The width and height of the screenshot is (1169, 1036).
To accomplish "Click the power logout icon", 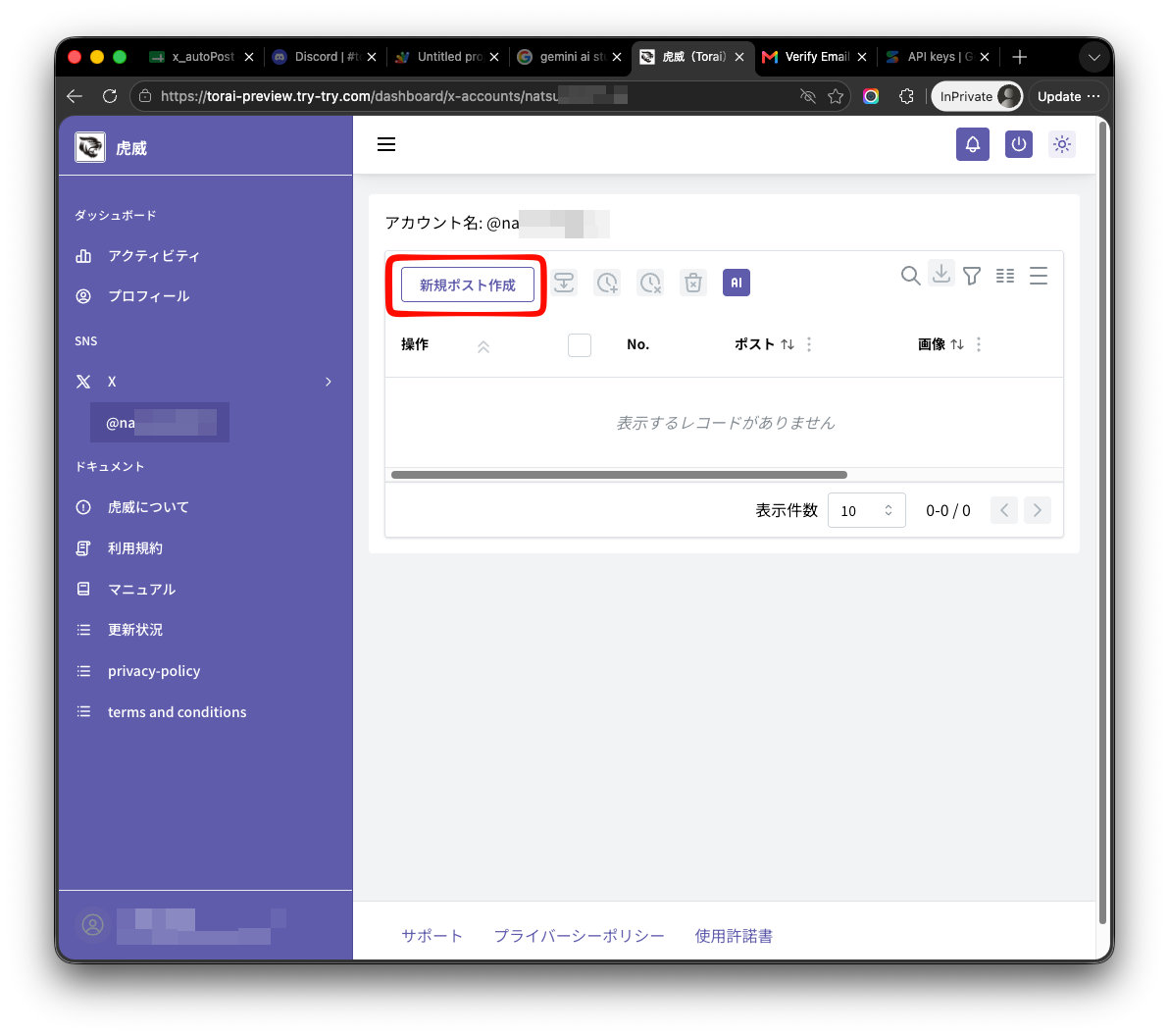I will [x=1018, y=144].
